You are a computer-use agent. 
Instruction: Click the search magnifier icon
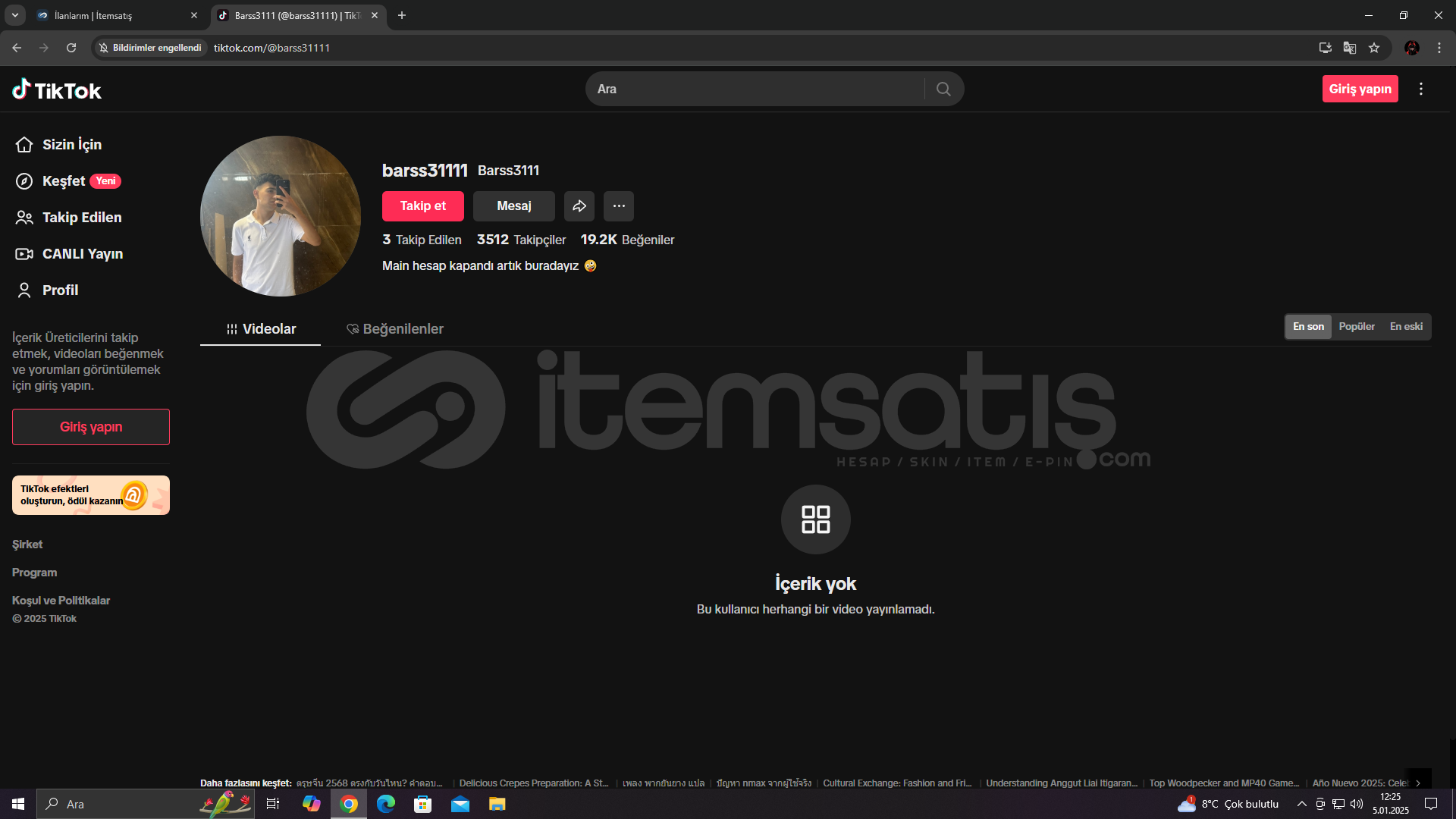click(943, 89)
